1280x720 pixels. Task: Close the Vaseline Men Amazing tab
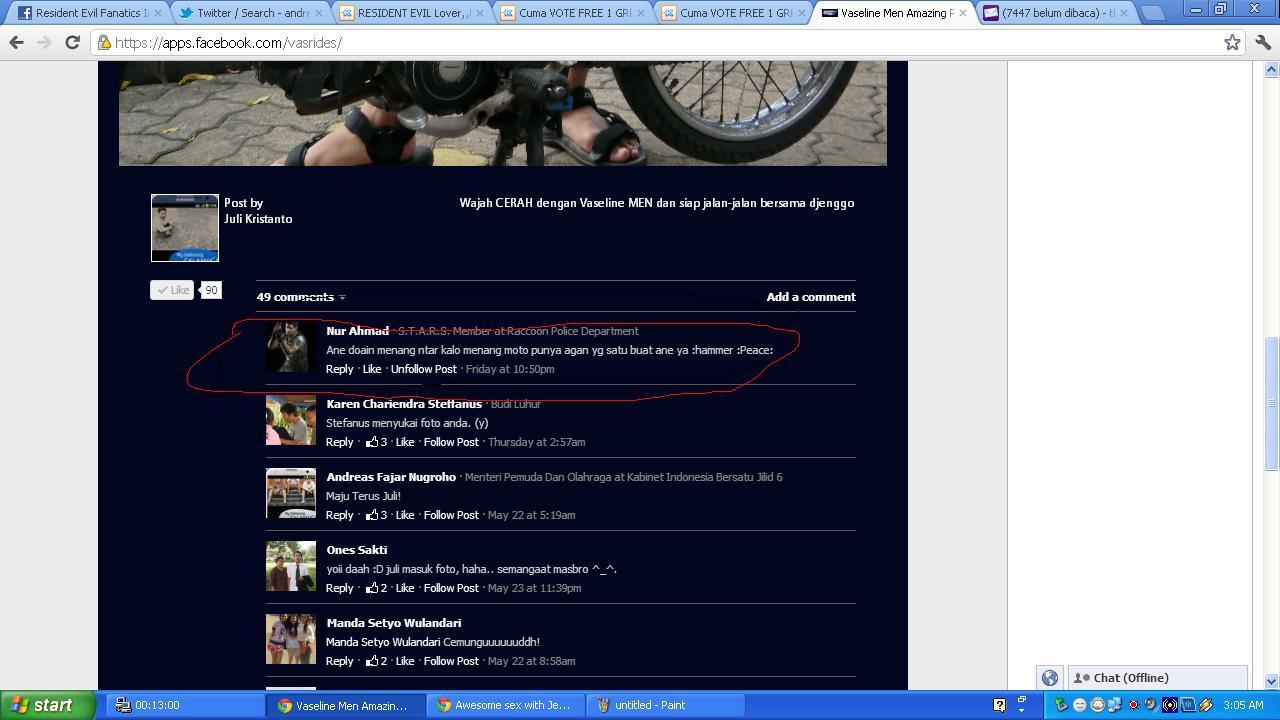pos(963,13)
